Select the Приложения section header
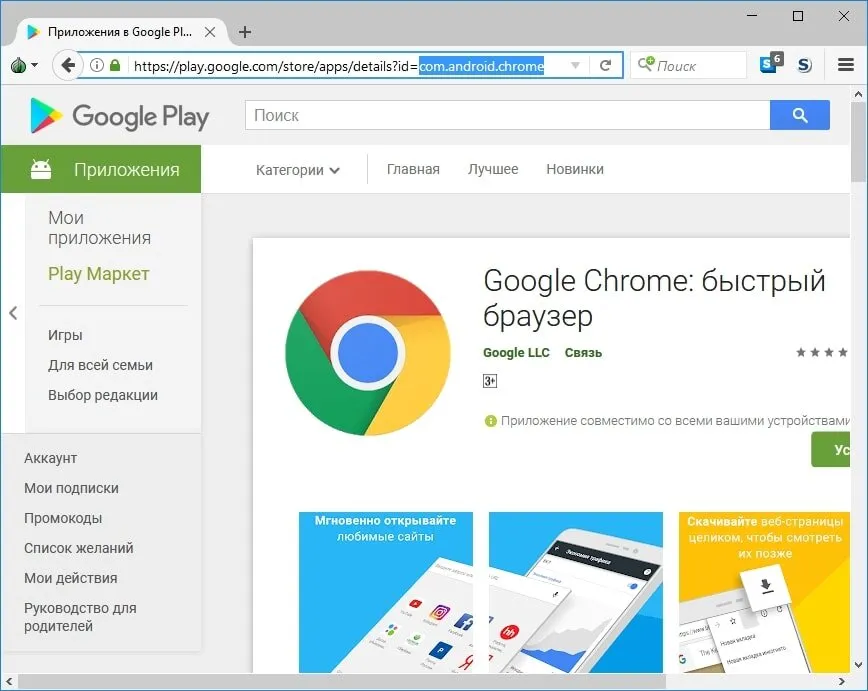The image size is (868, 691). click(101, 169)
